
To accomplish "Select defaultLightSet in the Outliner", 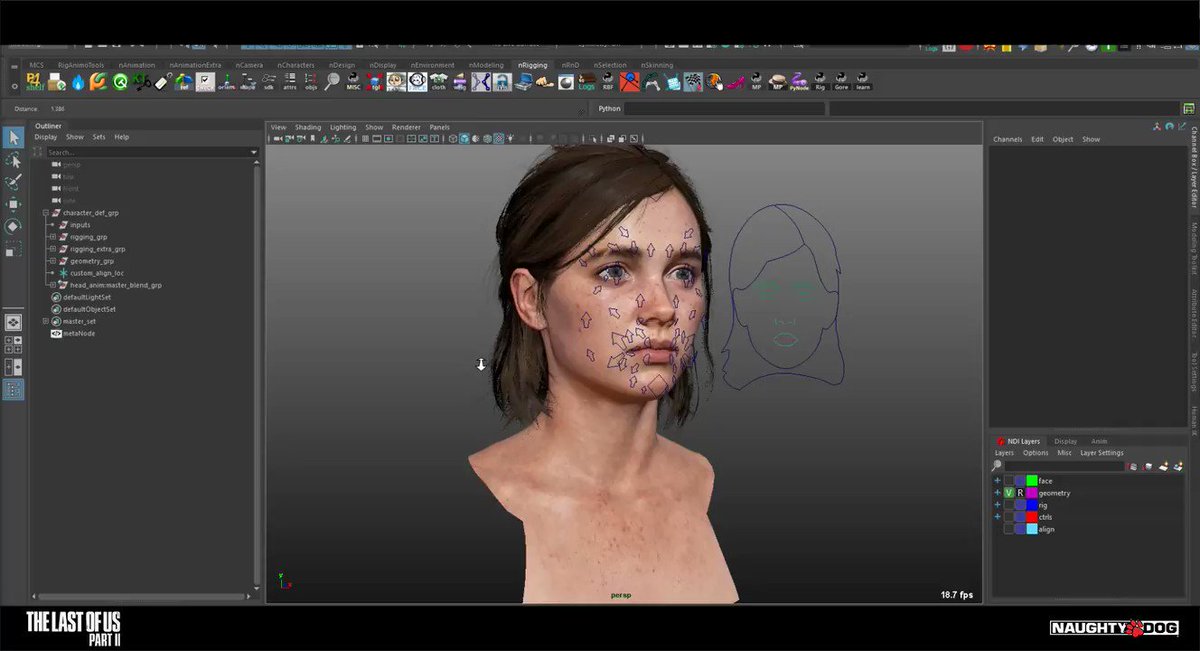I will (x=89, y=297).
